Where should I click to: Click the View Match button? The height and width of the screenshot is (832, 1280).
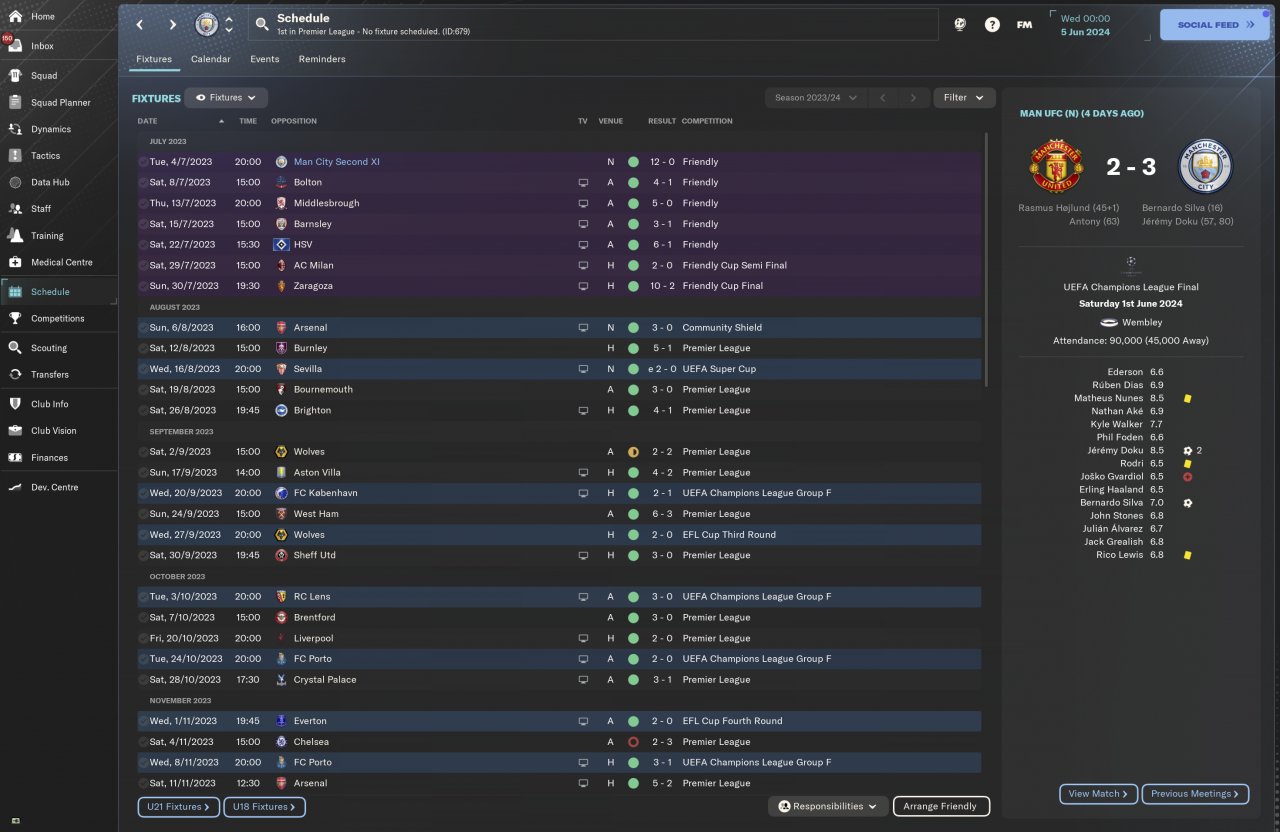click(1098, 794)
